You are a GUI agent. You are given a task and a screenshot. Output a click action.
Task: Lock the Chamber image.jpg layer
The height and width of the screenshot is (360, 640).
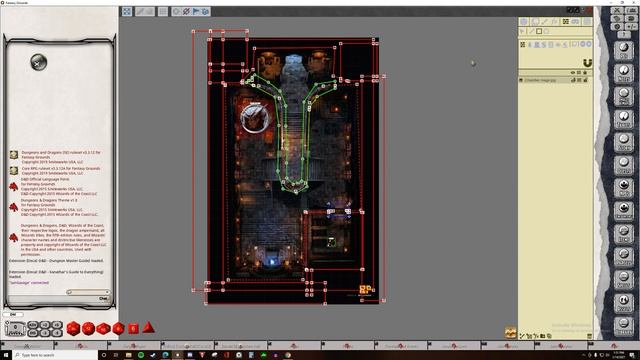[x=586, y=80]
